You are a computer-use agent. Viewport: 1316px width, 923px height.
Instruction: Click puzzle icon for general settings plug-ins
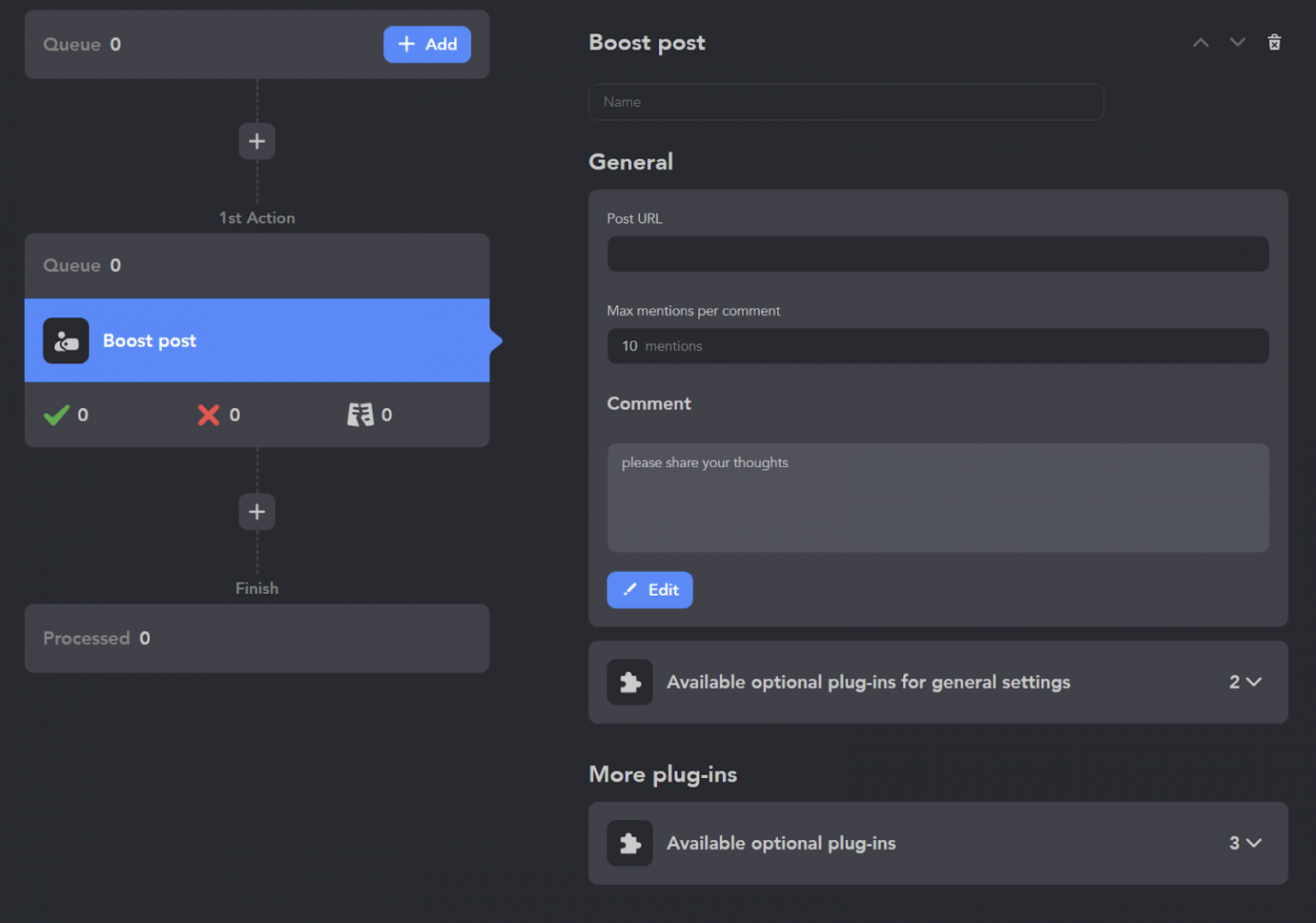click(630, 682)
